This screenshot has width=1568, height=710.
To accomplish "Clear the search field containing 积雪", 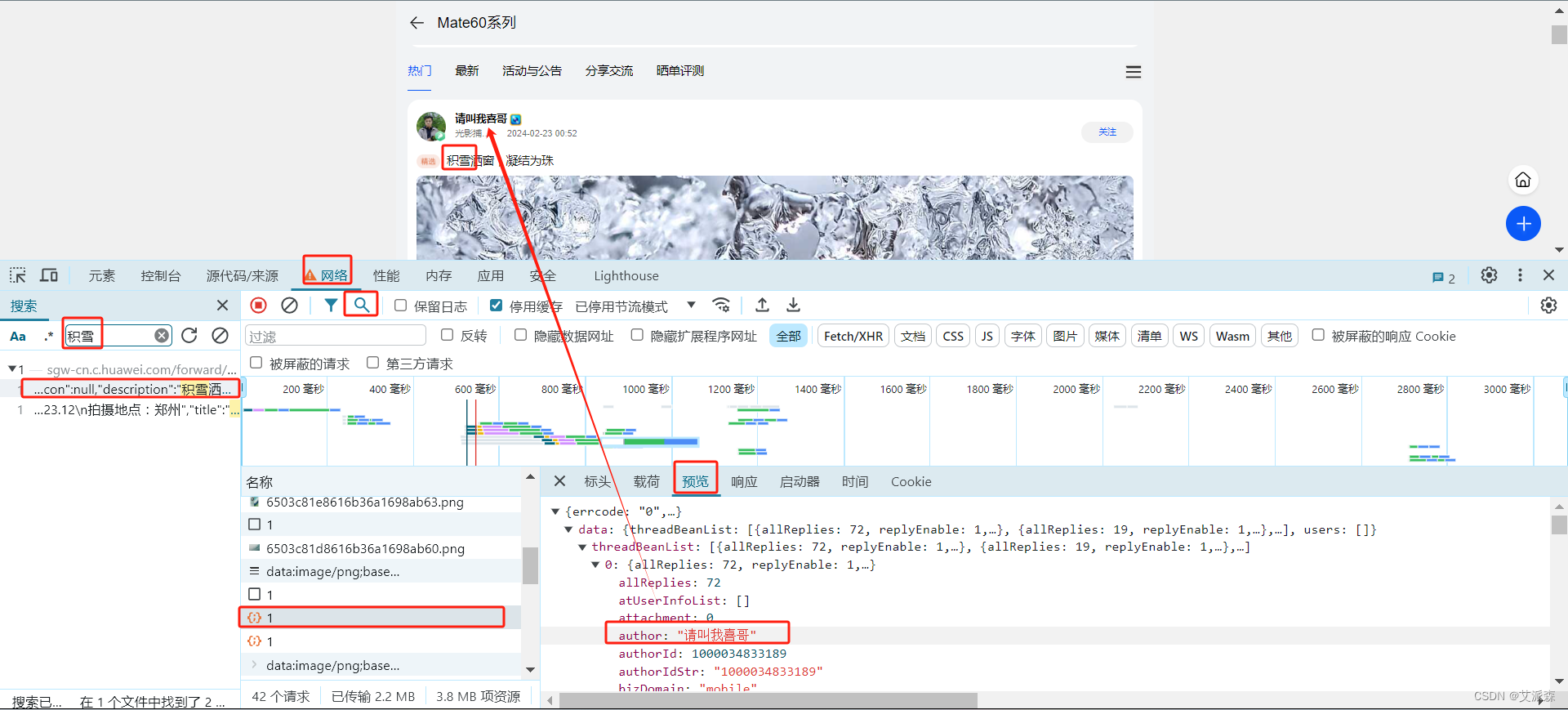I will (x=162, y=335).
